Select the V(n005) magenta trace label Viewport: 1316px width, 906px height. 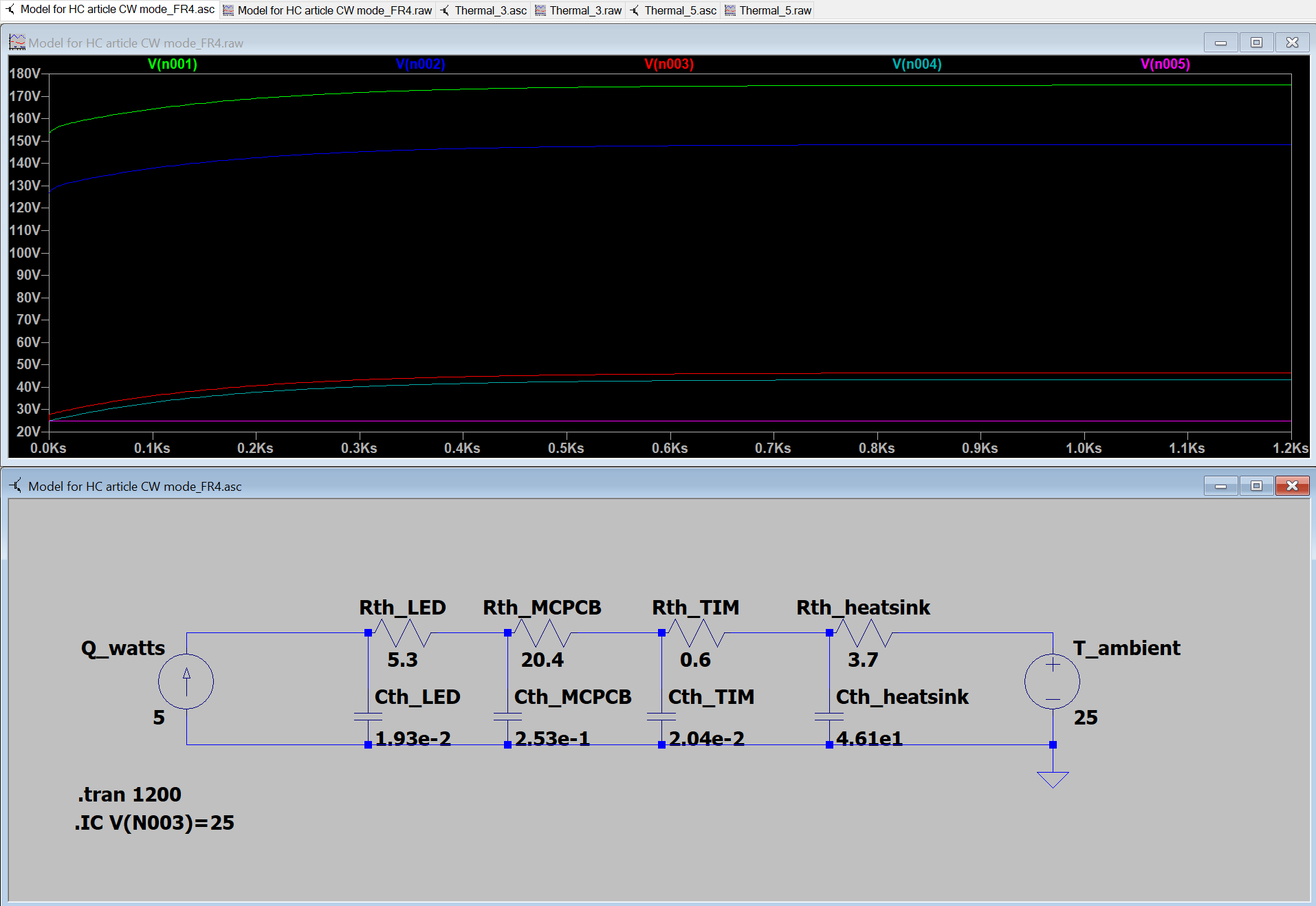[x=1165, y=64]
